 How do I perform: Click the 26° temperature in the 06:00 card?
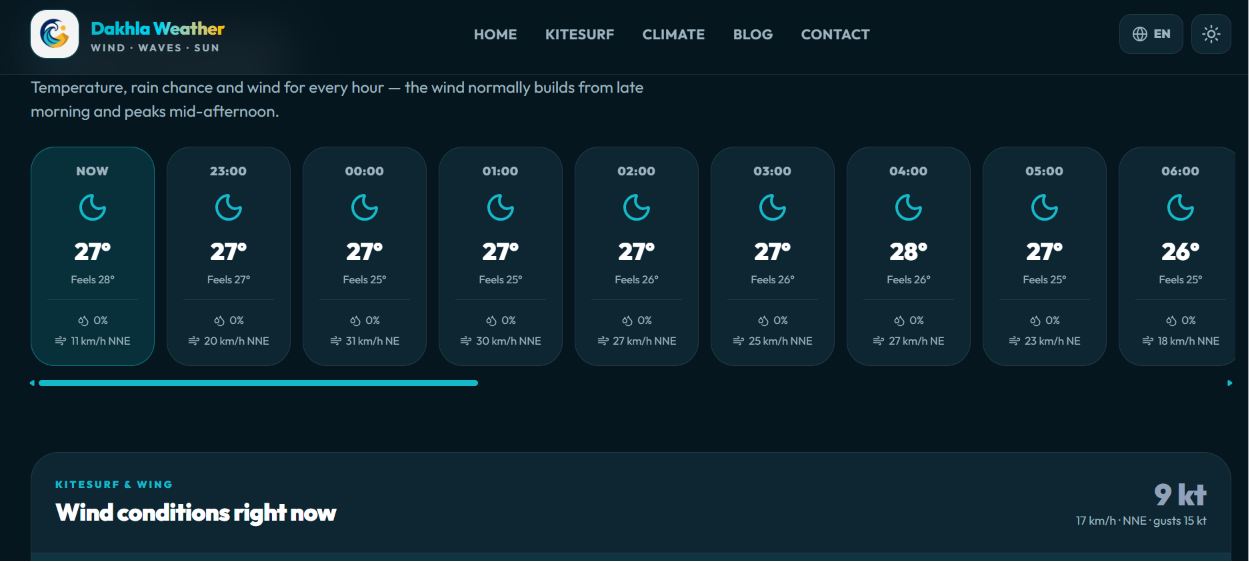(1181, 251)
